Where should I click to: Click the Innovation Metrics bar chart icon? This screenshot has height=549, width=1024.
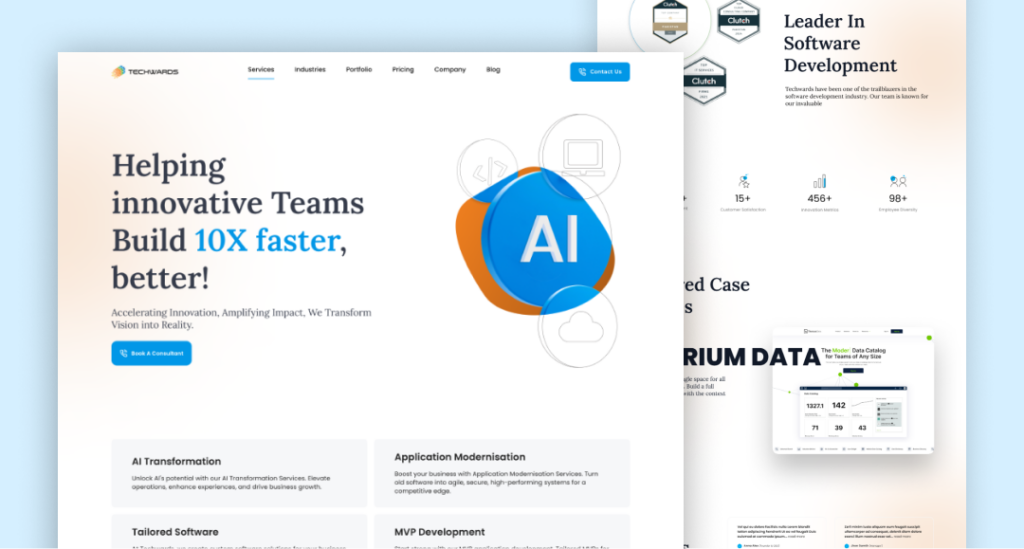[820, 182]
